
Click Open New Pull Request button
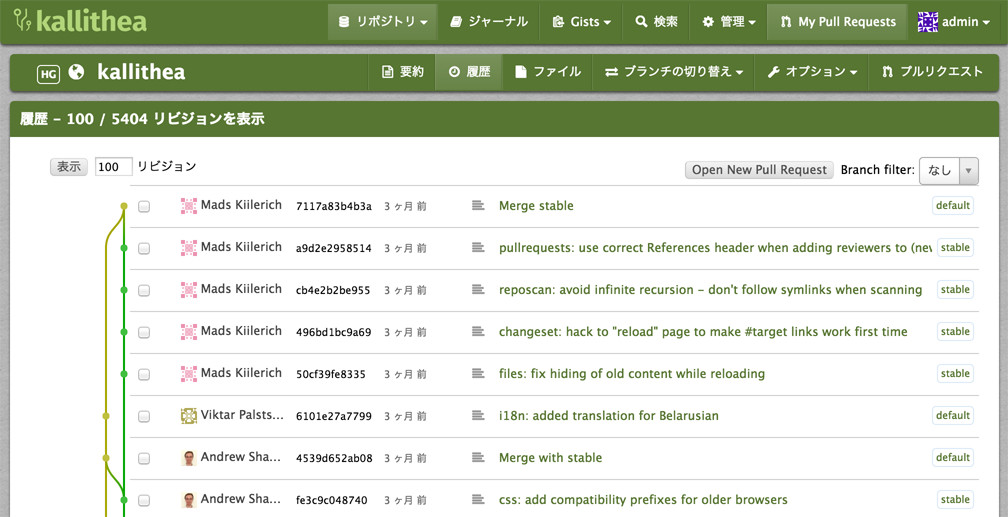pos(759,170)
